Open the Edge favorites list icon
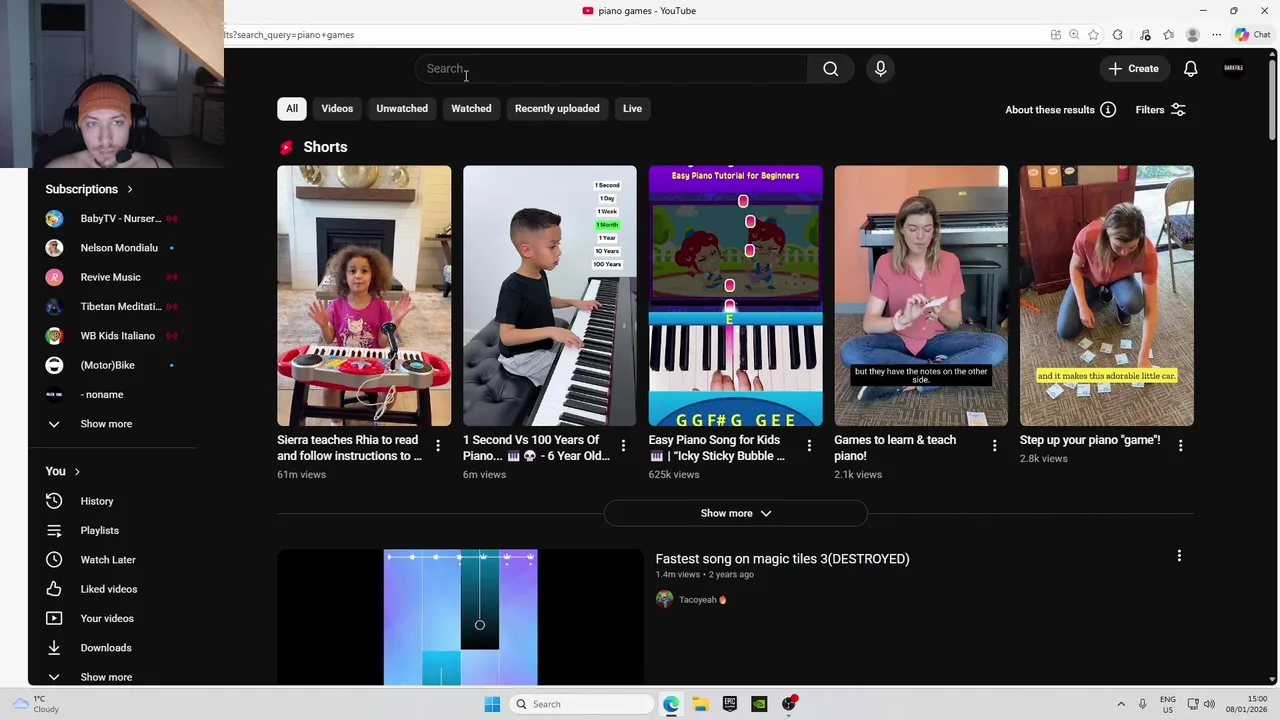1280x720 pixels. click(1168, 35)
